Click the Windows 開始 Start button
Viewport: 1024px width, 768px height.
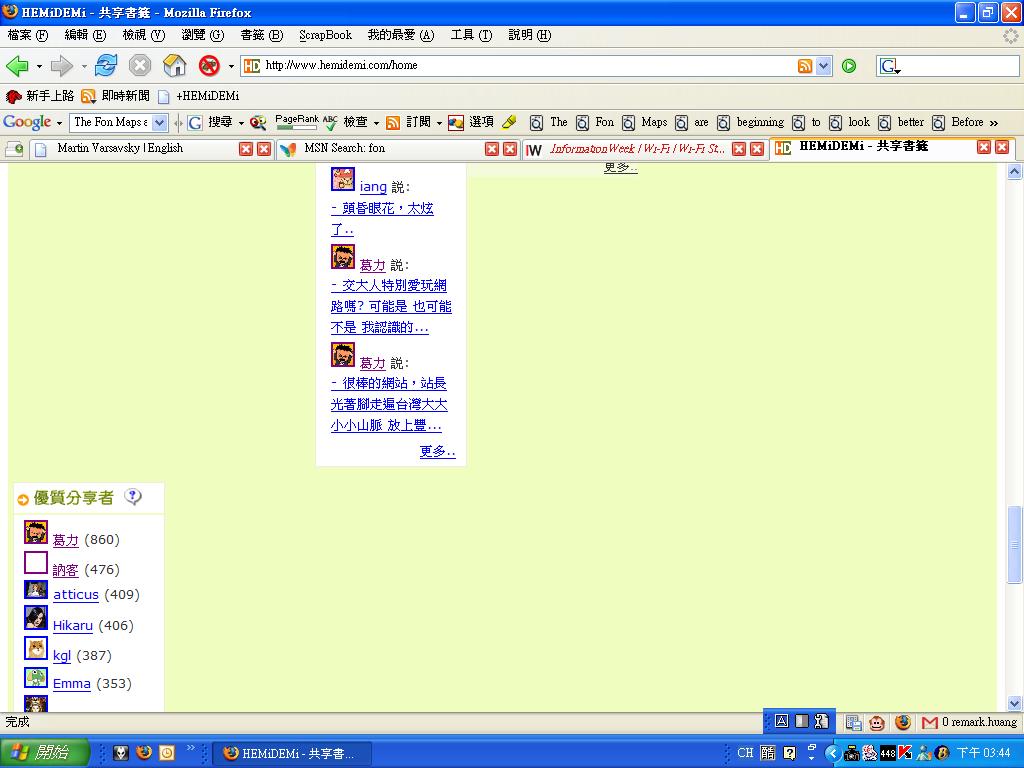click(x=44, y=753)
